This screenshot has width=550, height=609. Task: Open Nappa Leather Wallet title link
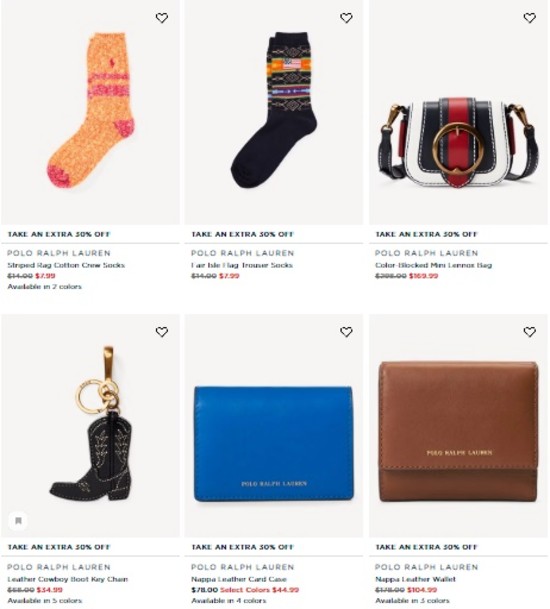coord(415,579)
